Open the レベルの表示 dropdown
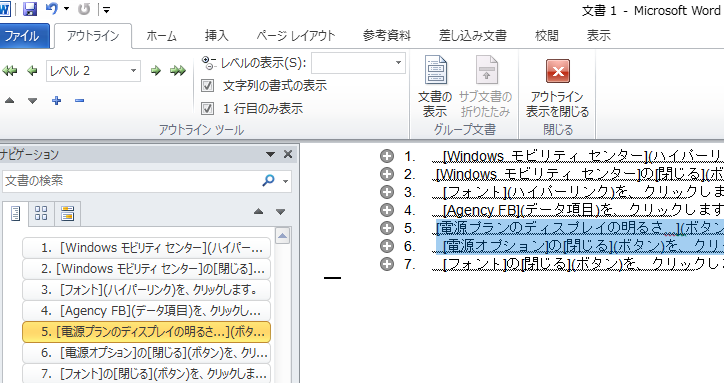This screenshot has height=383, width=724. click(398, 63)
